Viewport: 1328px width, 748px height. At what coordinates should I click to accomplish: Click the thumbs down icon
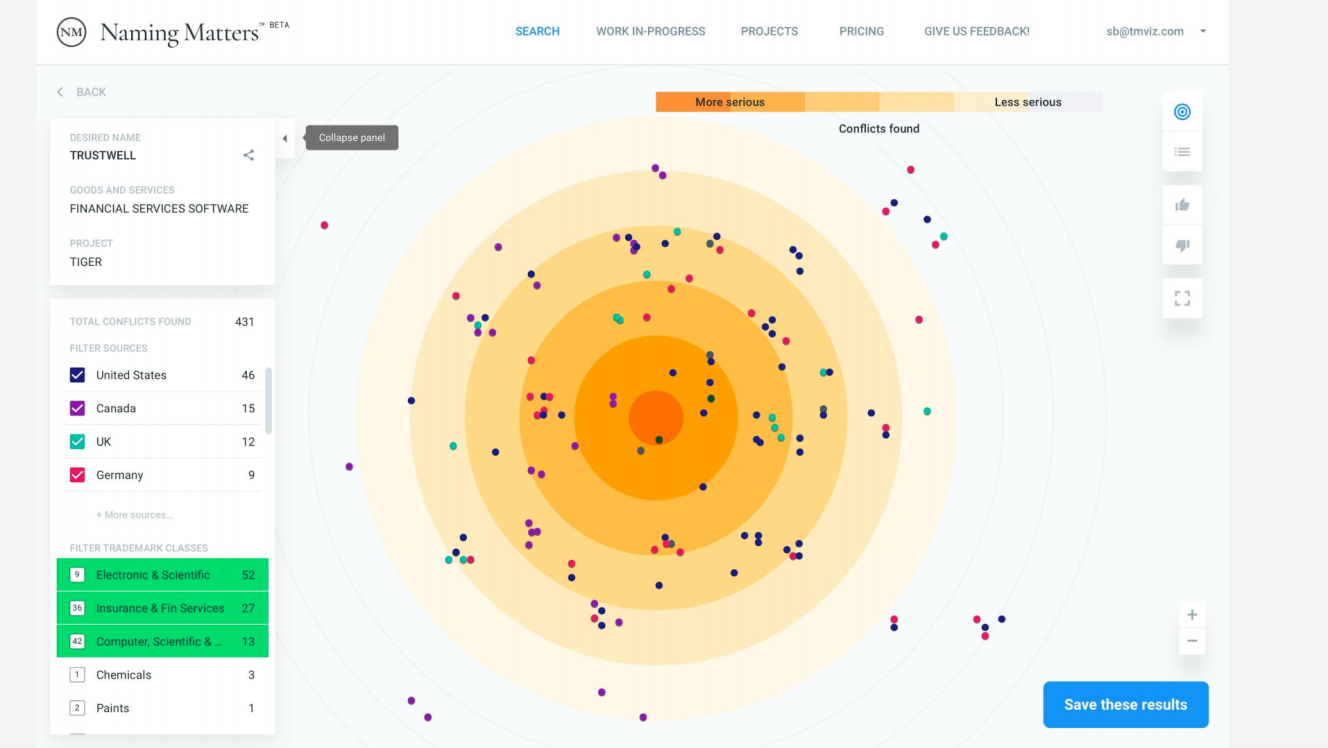tap(1182, 245)
